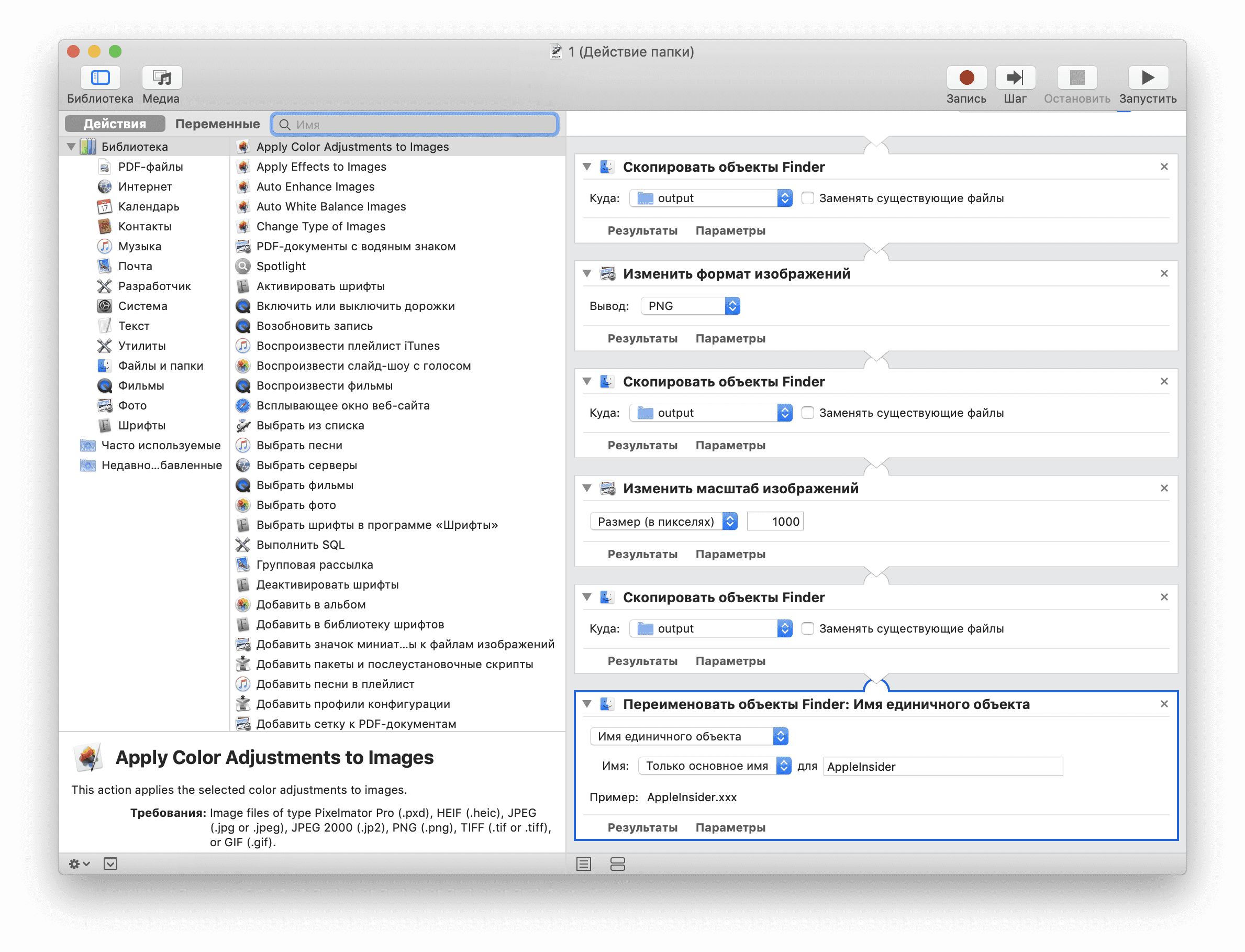Open Параметры of Изменить масштаб изображений
1245x952 pixels.
730,554
